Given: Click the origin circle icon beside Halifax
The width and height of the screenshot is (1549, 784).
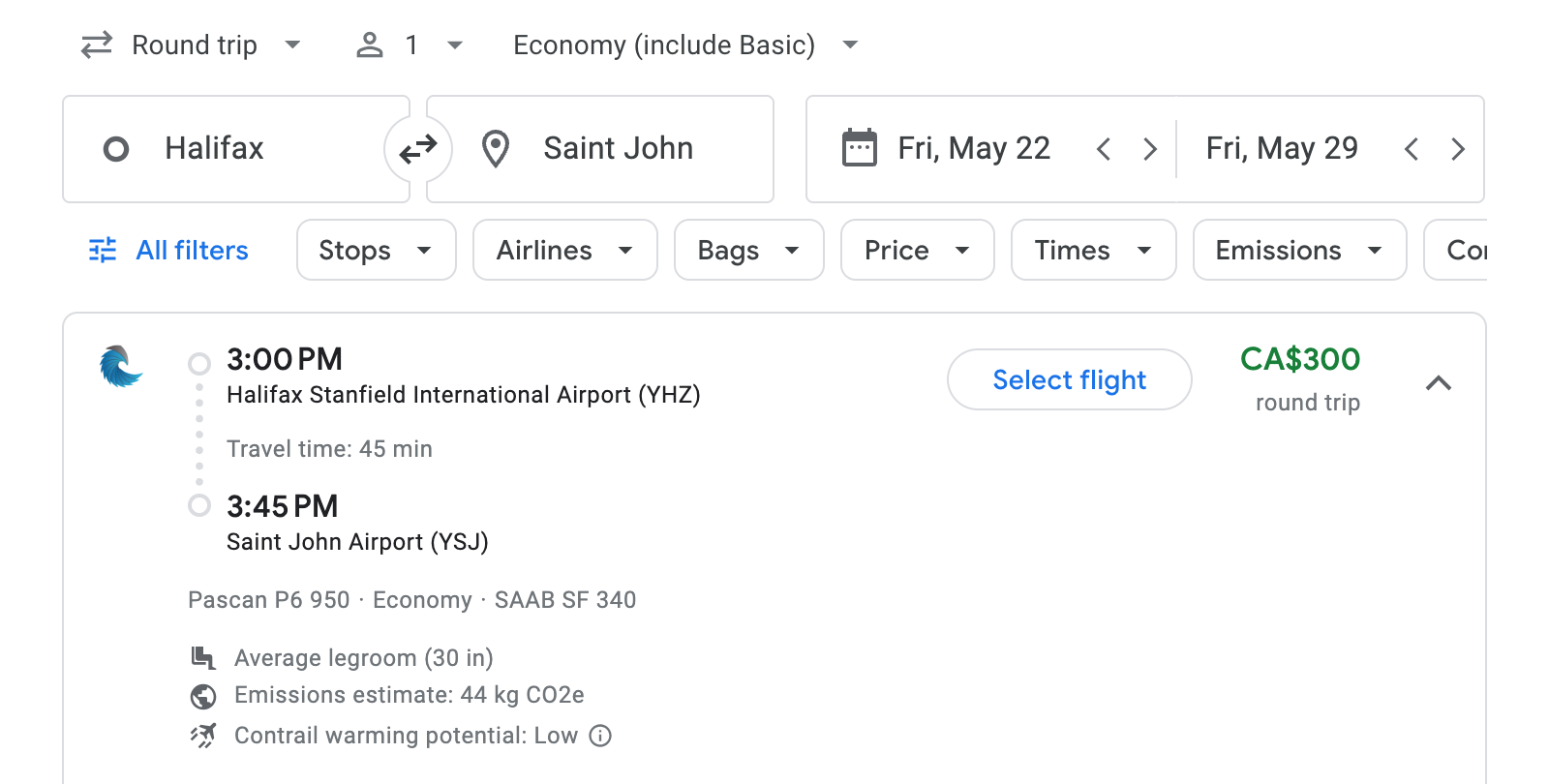Looking at the screenshot, I should [116, 148].
